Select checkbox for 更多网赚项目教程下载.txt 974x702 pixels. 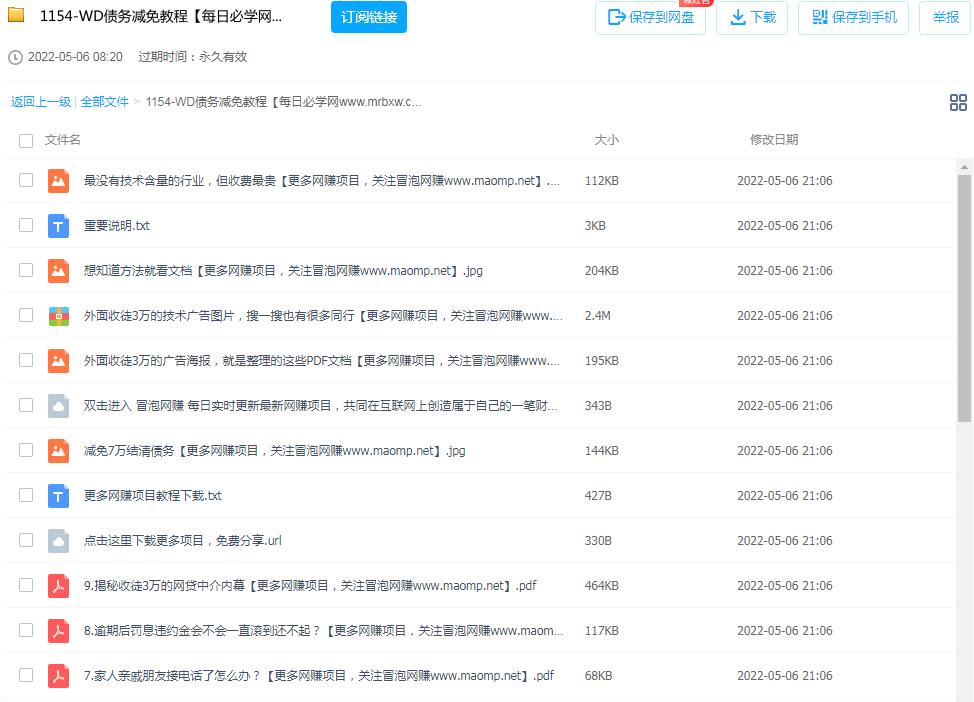[26, 495]
